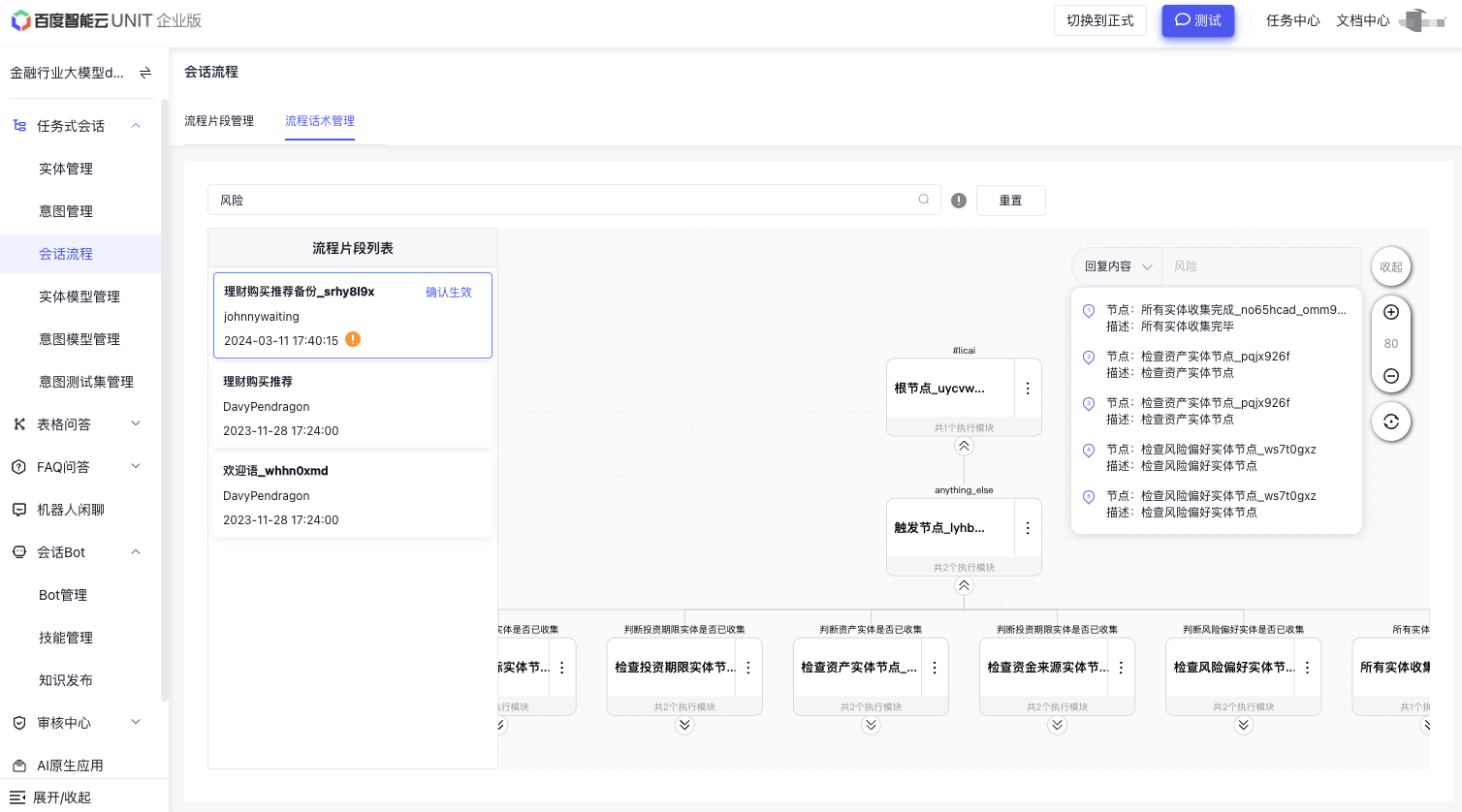Viewport: 1462px width, 812px height.
Task: Click the 测试 button
Action: (1198, 20)
